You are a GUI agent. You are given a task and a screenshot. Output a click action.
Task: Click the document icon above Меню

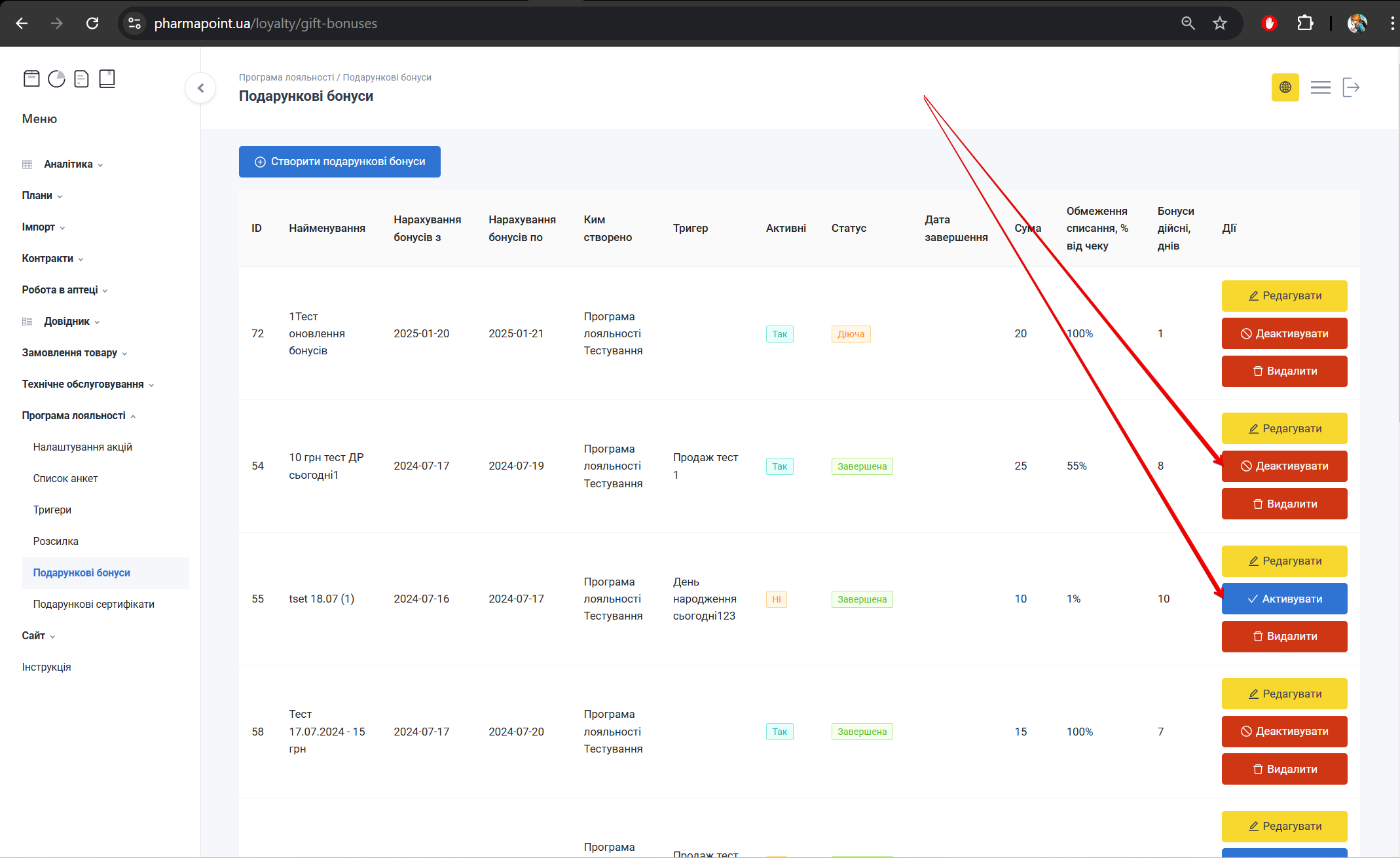click(81, 79)
